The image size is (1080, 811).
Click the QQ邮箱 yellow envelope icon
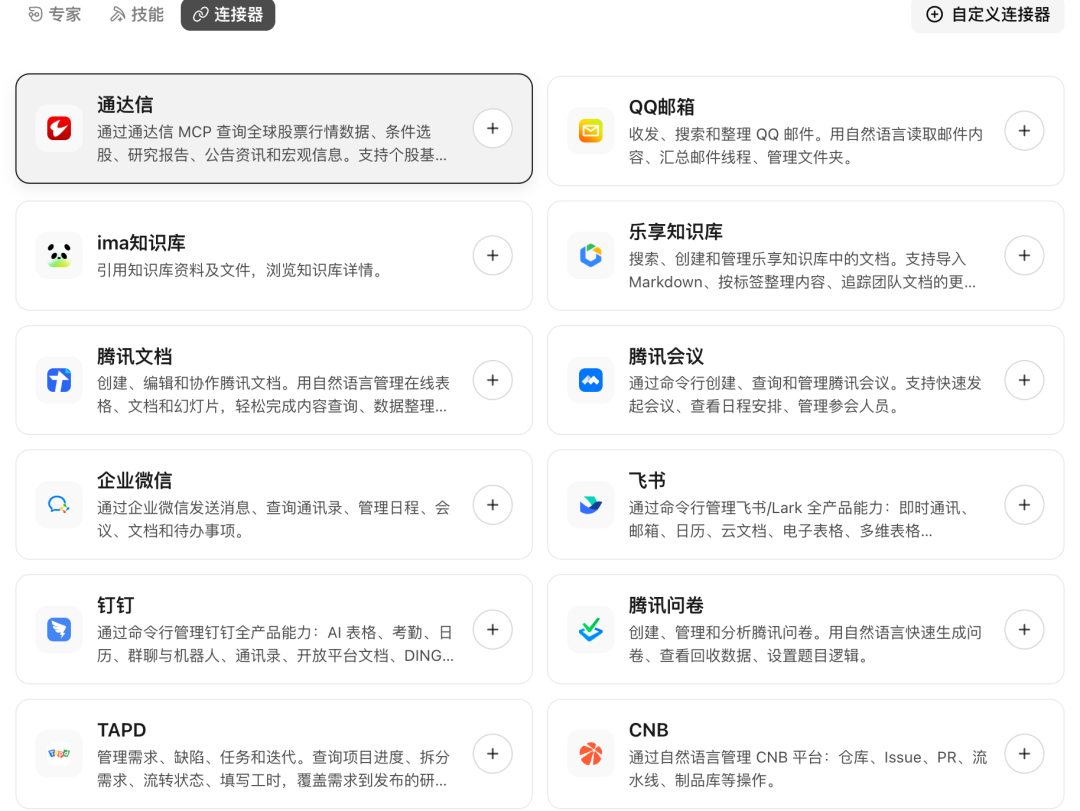(x=591, y=131)
